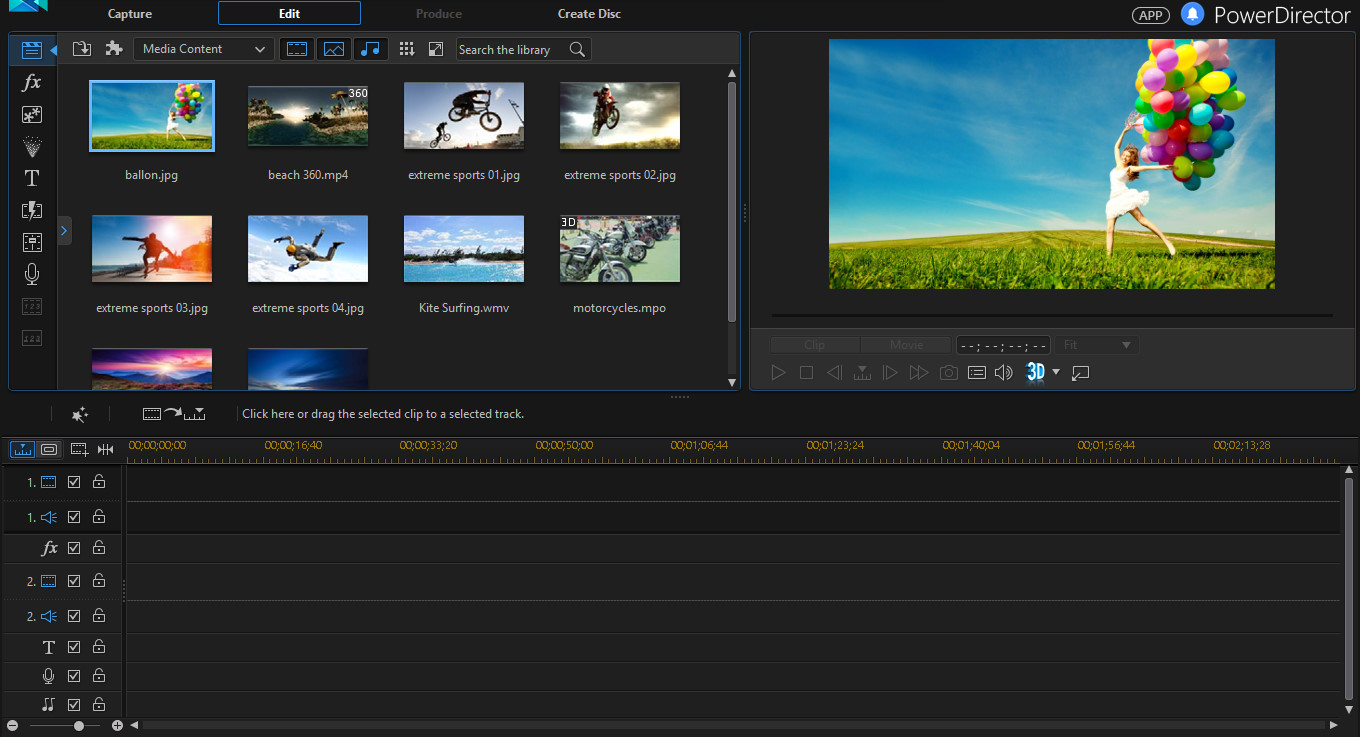Uncheck audio track 1 enable checkbox
This screenshot has height=737, width=1360.
click(x=74, y=517)
